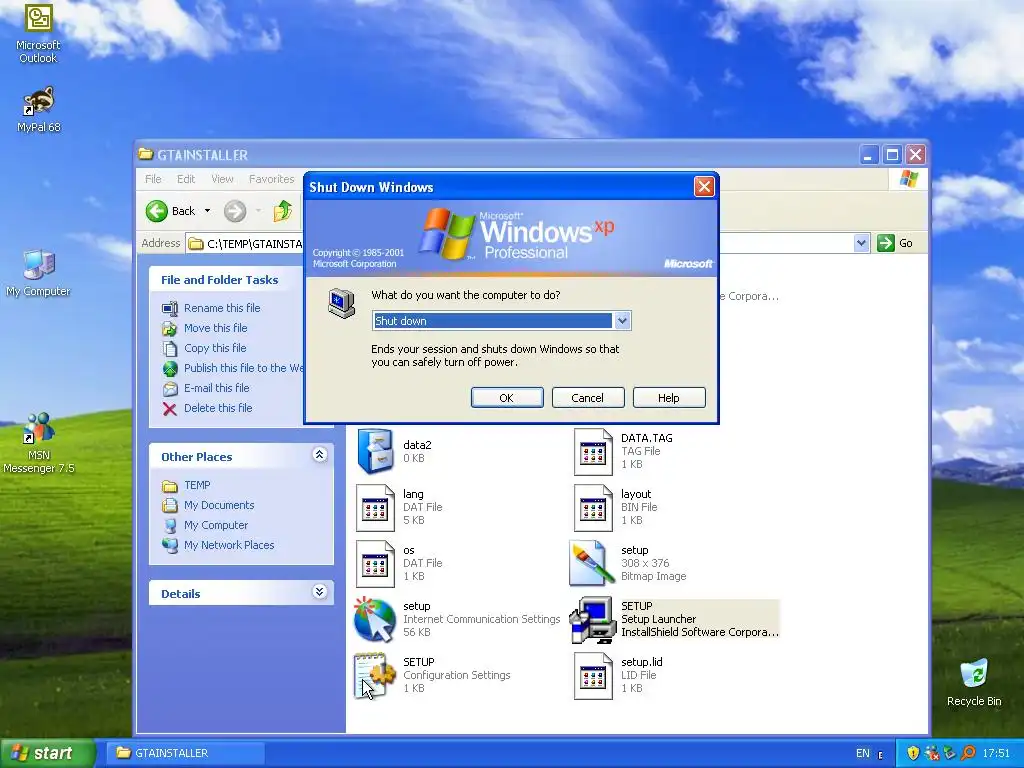
Task: Open the View menu
Action: [x=222, y=179]
